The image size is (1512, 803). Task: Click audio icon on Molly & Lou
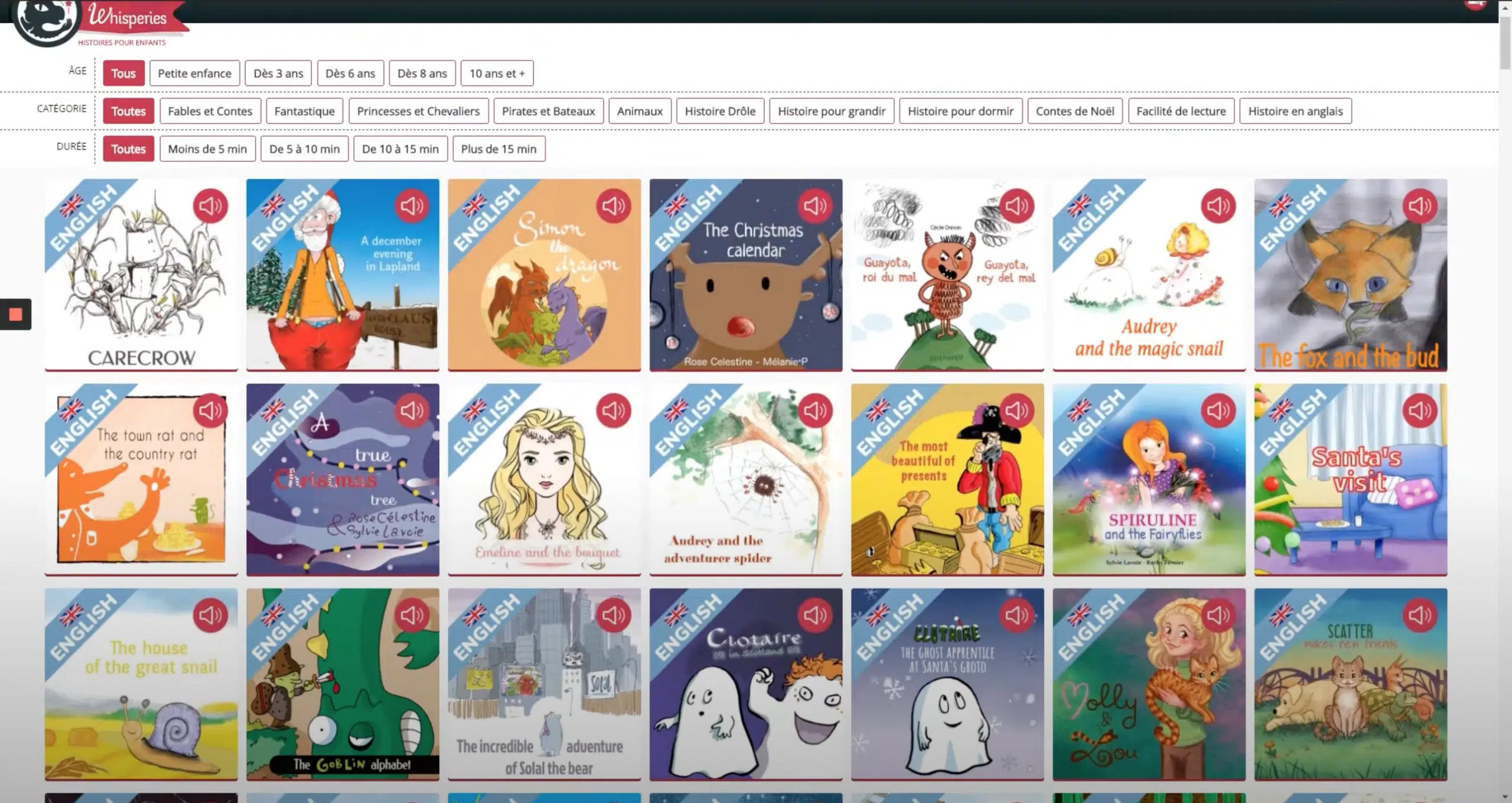click(1218, 616)
